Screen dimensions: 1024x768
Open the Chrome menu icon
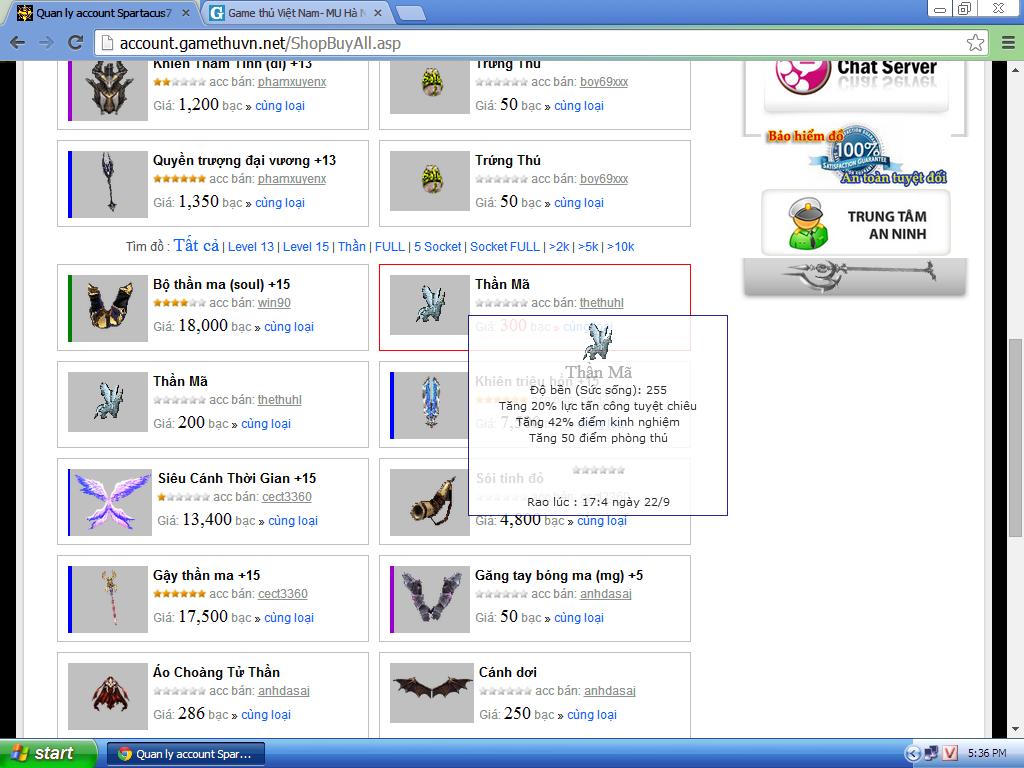(x=1008, y=43)
